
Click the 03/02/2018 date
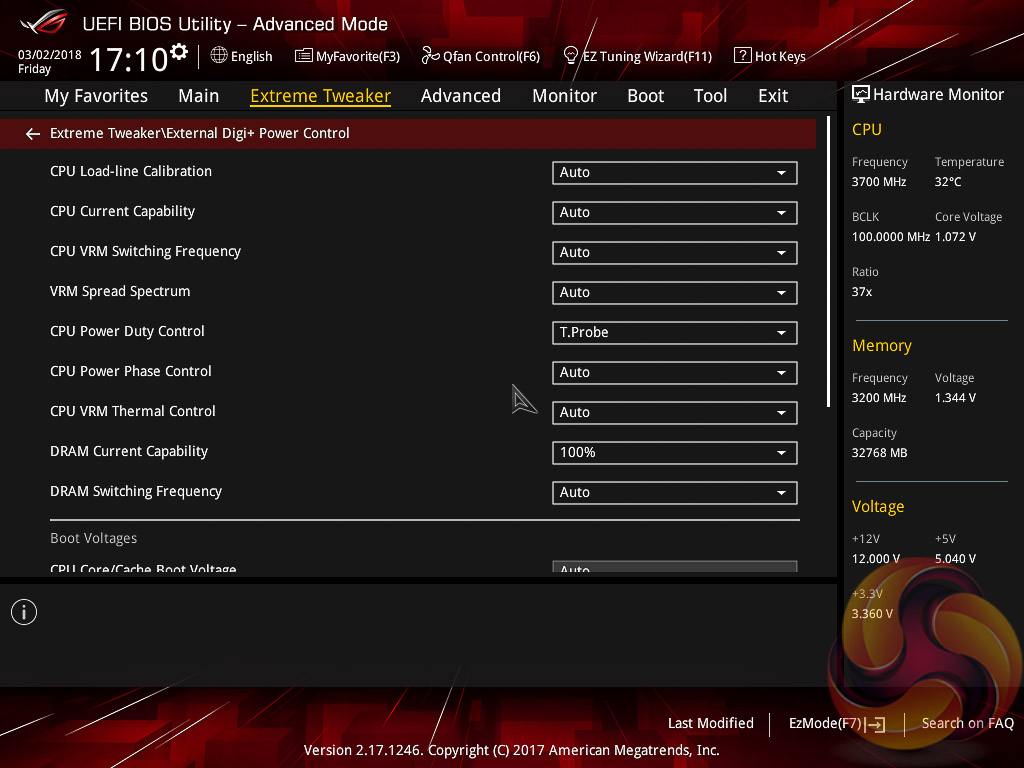click(x=50, y=55)
